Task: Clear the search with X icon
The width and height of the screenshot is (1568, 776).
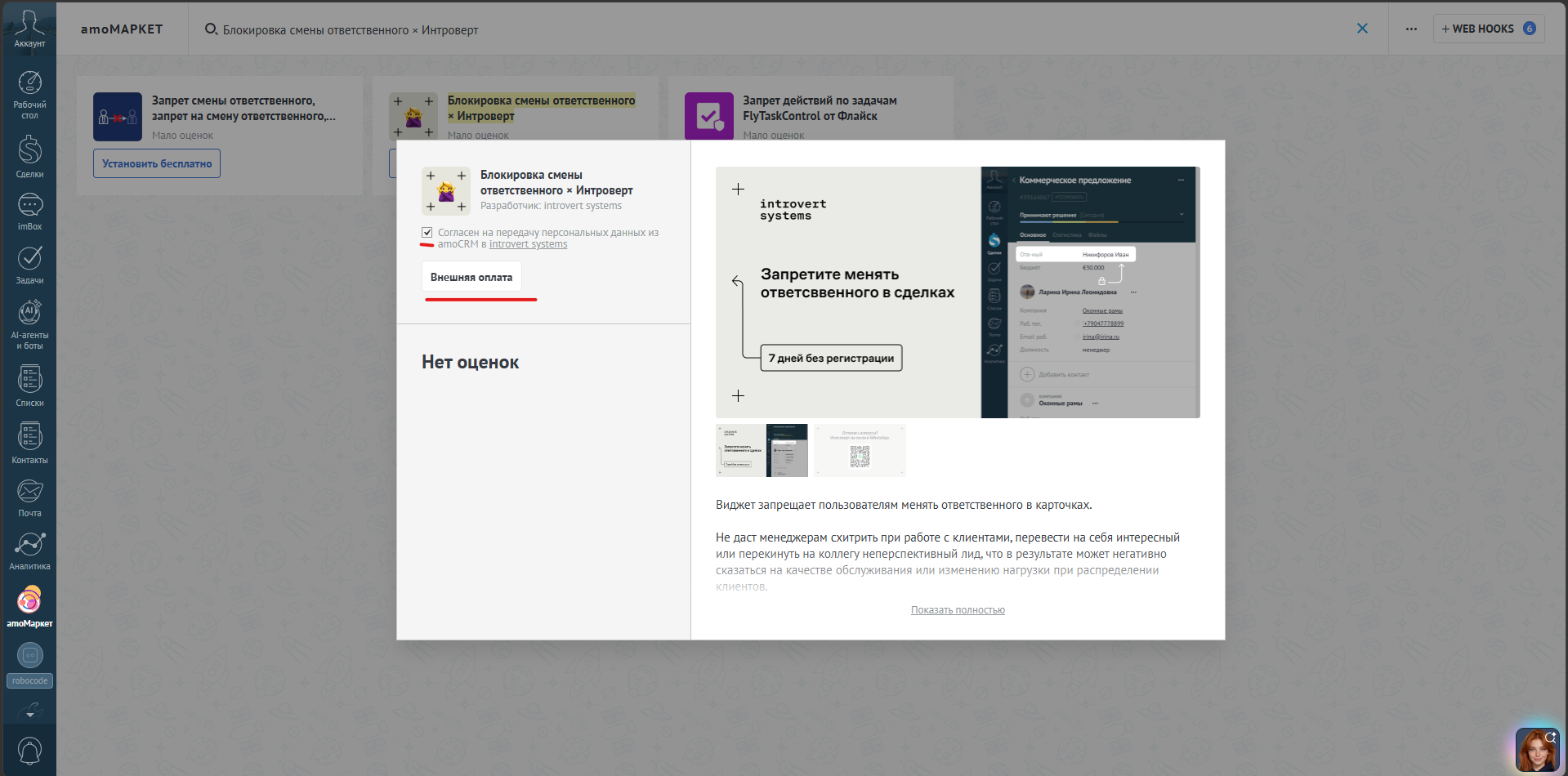Action: click(x=1362, y=29)
